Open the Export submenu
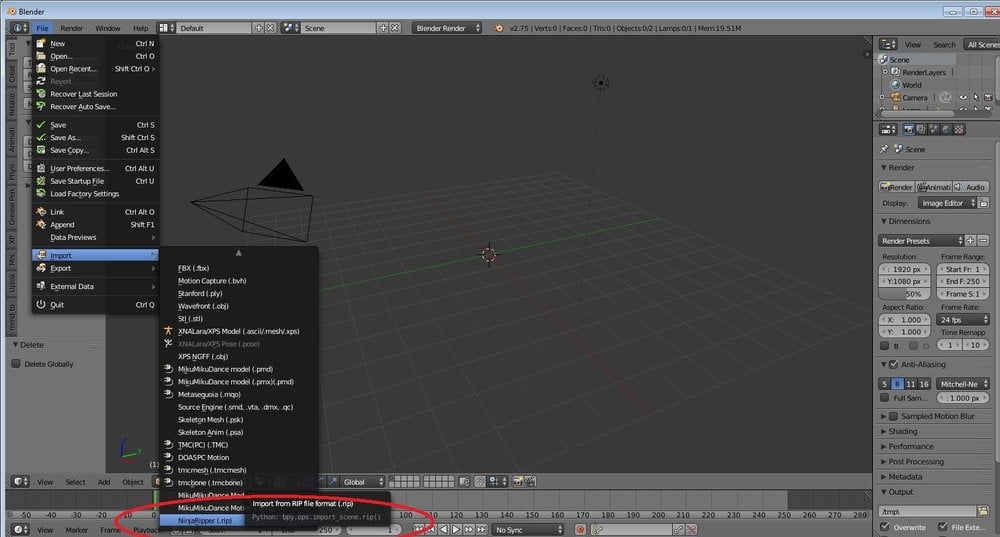This screenshot has width=1000, height=537. tap(94, 268)
